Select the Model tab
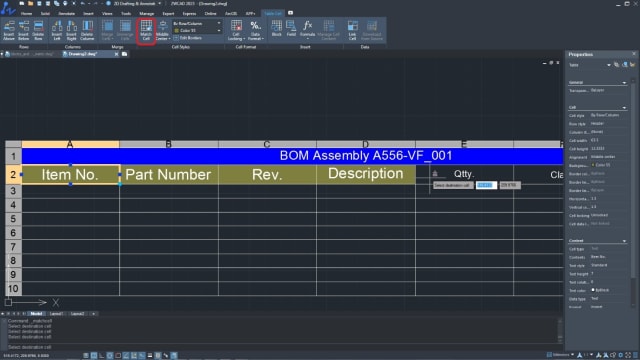This screenshot has width=640, height=360. click(36, 314)
